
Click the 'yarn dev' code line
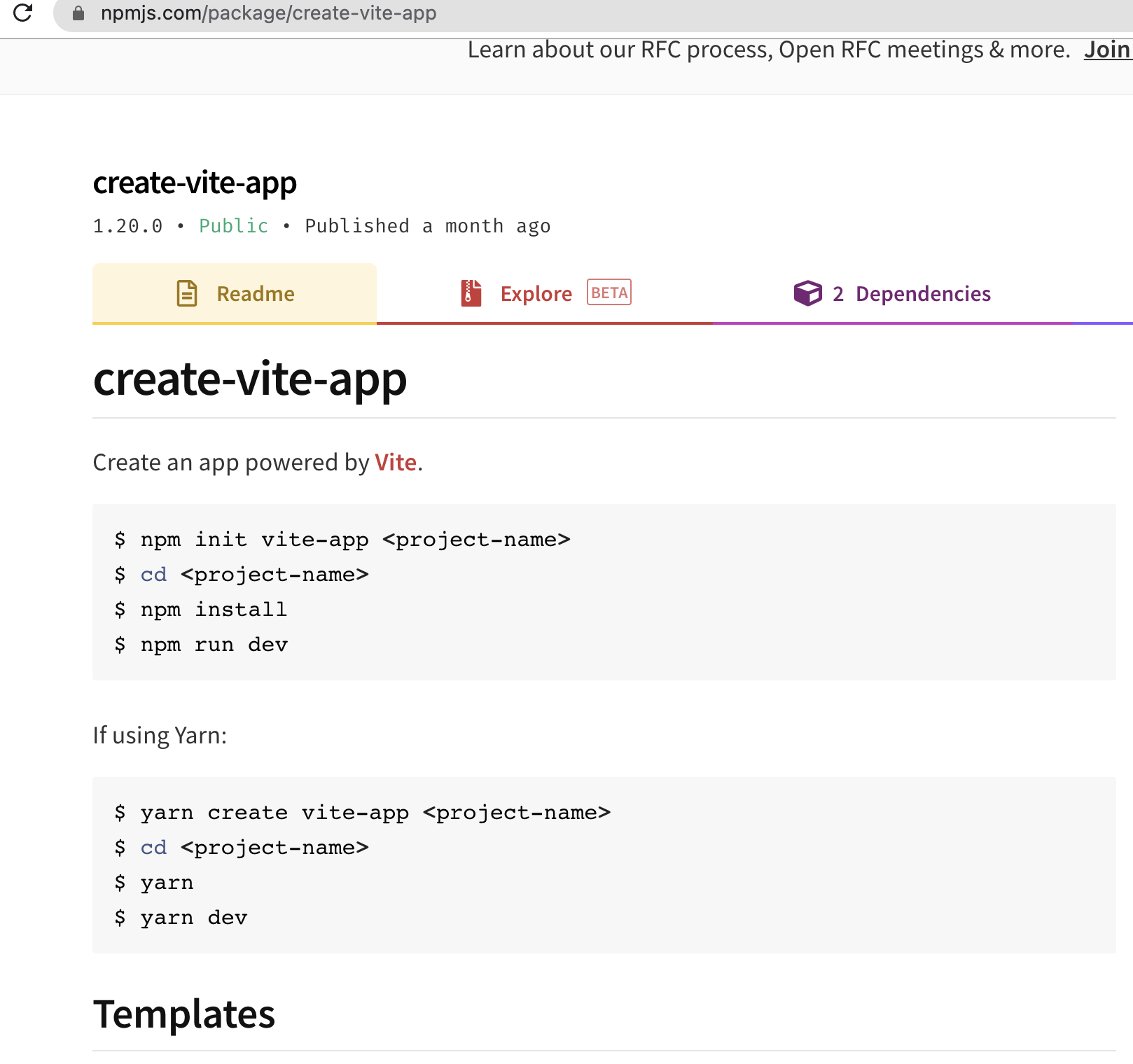(x=181, y=918)
